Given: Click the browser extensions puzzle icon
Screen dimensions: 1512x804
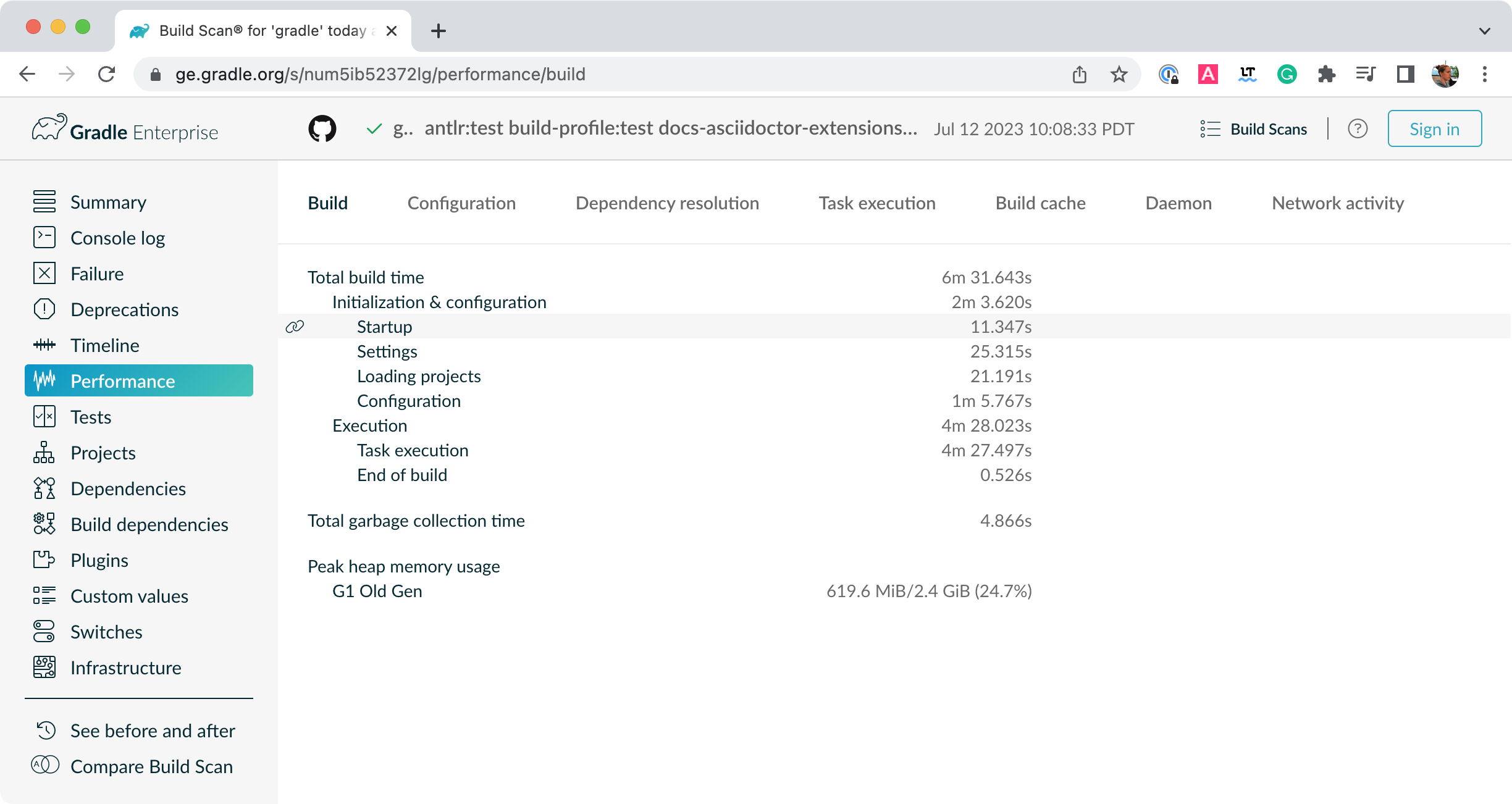Looking at the screenshot, I should 1326,74.
